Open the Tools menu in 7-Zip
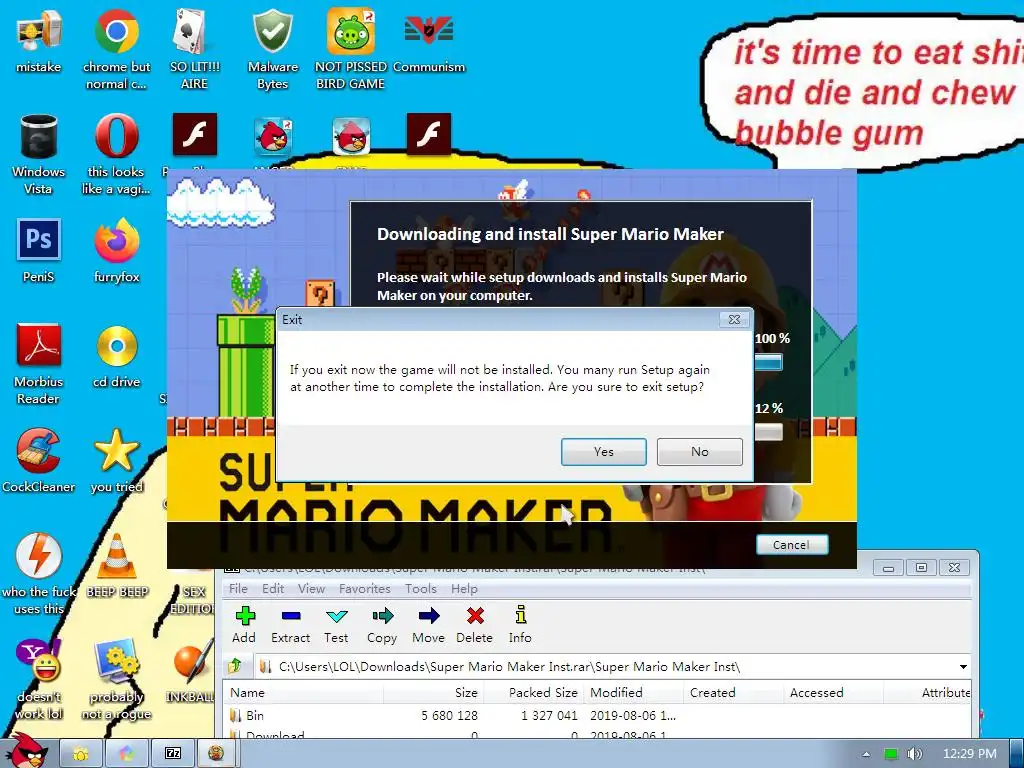Viewport: 1024px width, 768px height. [x=421, y=588]
